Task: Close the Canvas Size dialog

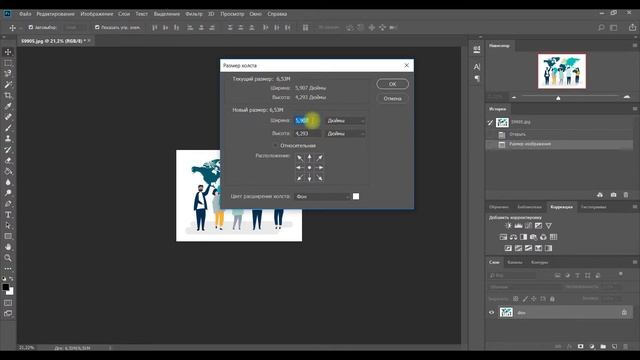Action: [406, 65]
